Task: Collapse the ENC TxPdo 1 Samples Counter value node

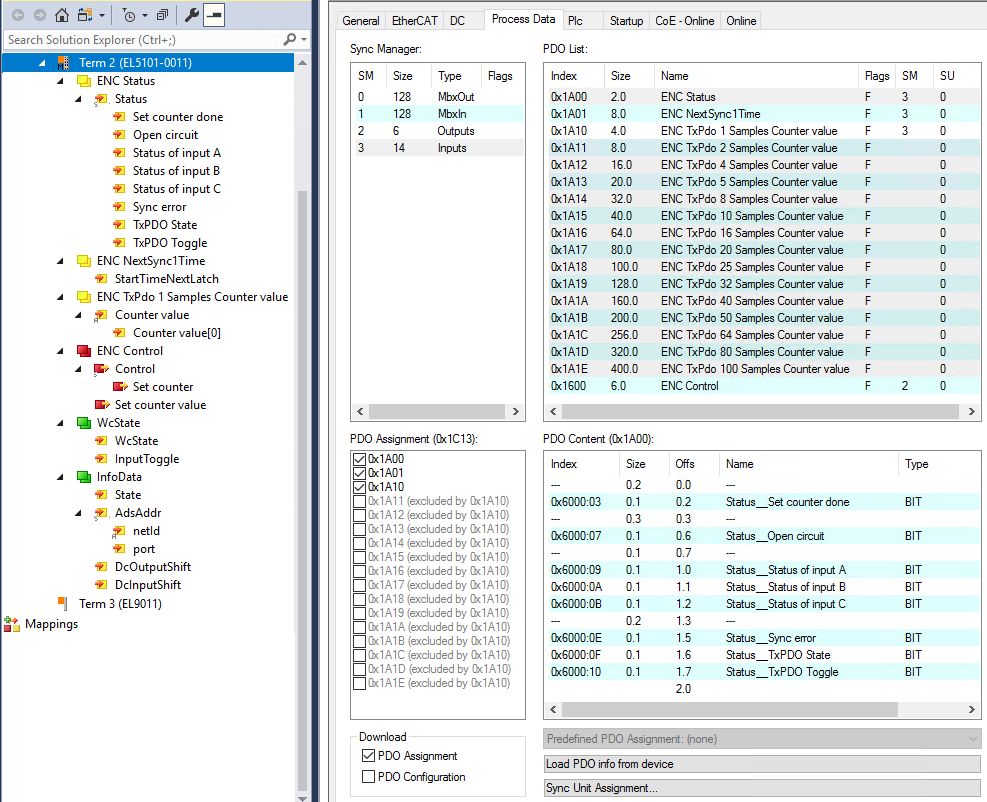Action: coord(60,297)
